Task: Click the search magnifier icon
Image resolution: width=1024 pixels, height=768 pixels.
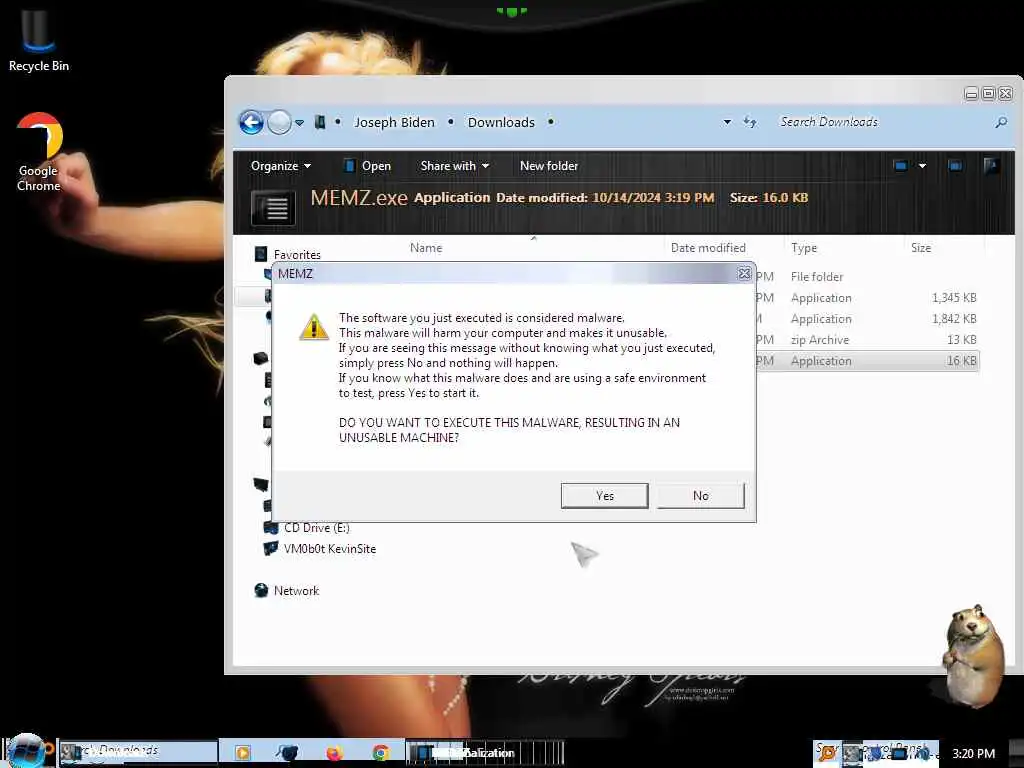Action: (1000, 122)
